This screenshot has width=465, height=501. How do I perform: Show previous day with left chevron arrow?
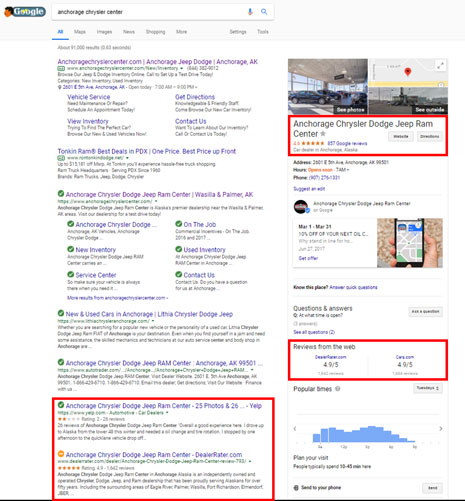[x=295, y=429]
